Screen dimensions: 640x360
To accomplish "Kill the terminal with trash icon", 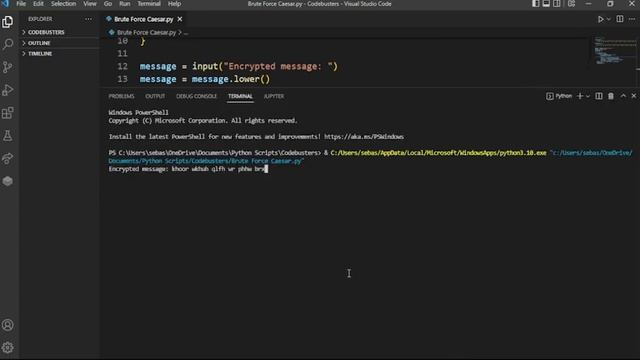I will (611, 96).
